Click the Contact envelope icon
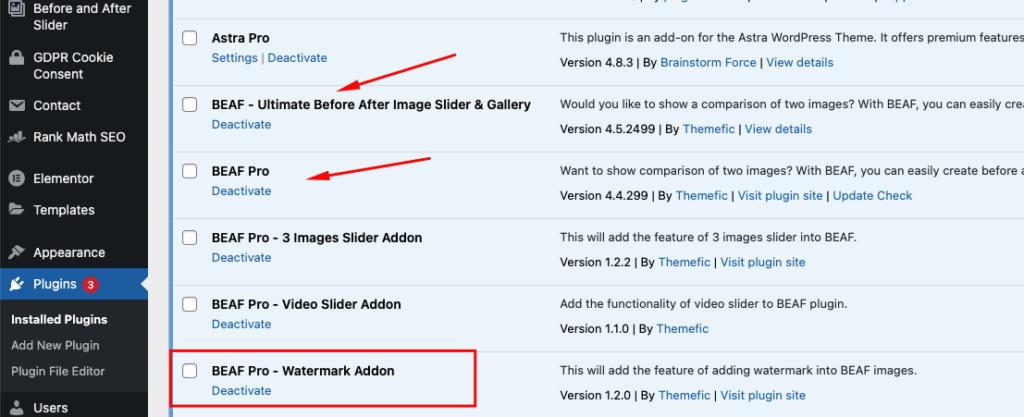Screen dimensions: 1024x417 click(x=17, y=106)
